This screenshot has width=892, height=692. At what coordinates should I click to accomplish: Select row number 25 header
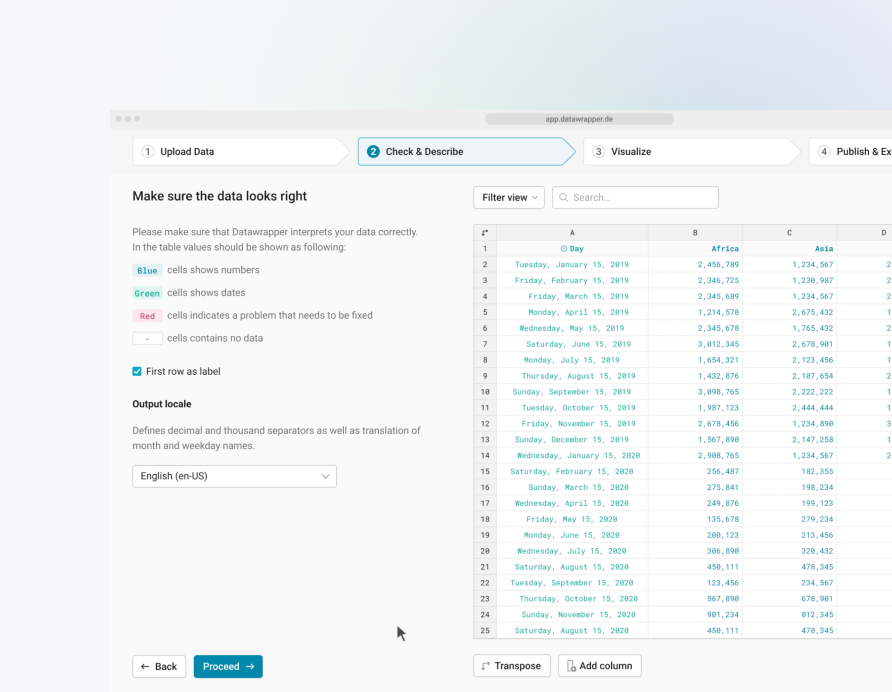pyautogui.click(x=485, y=631)
